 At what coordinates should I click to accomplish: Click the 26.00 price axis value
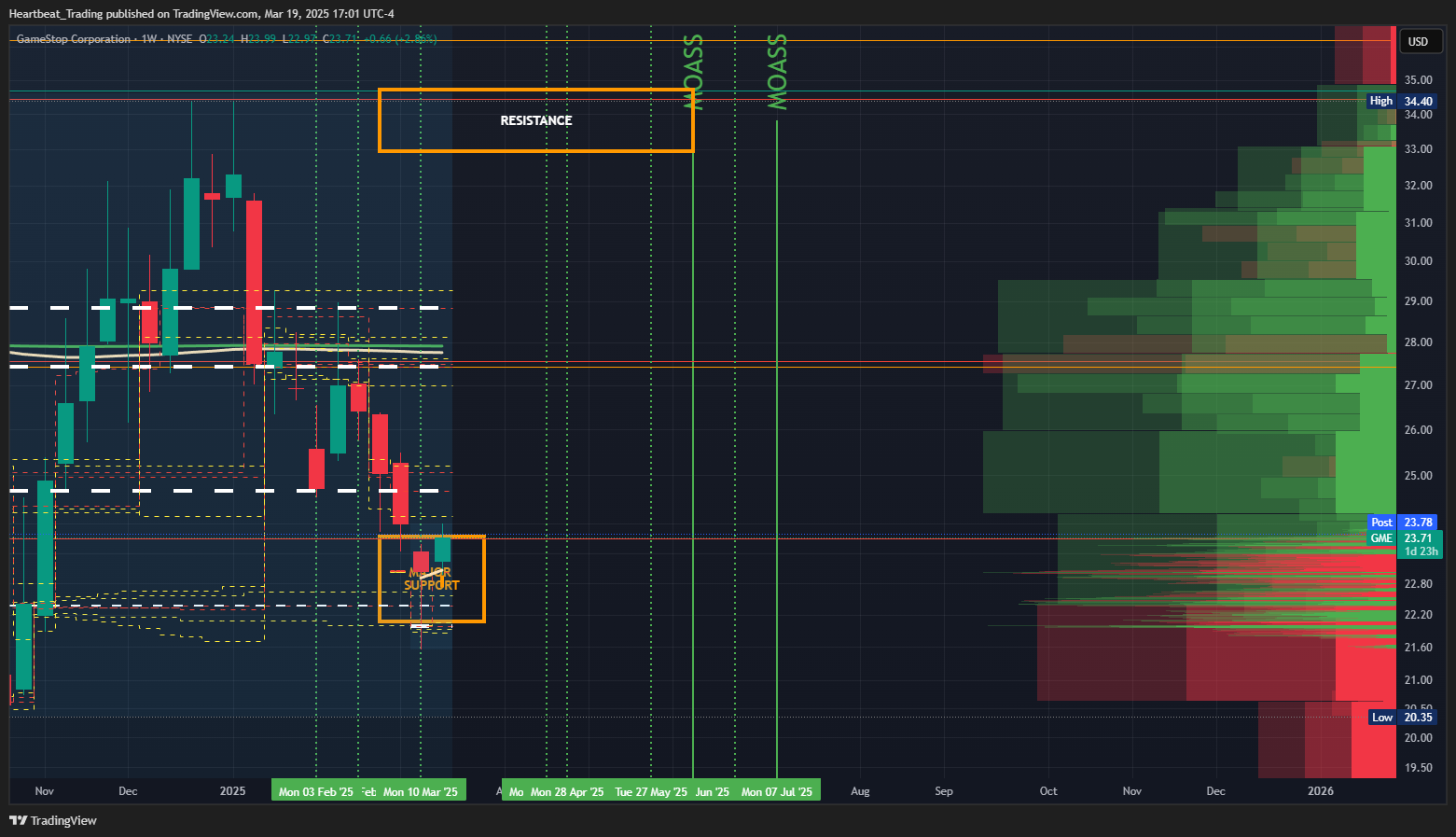click(x=1418, y=430)
